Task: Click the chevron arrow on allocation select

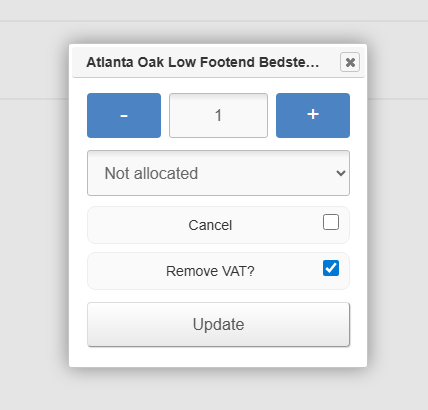Action: (341, 173)
